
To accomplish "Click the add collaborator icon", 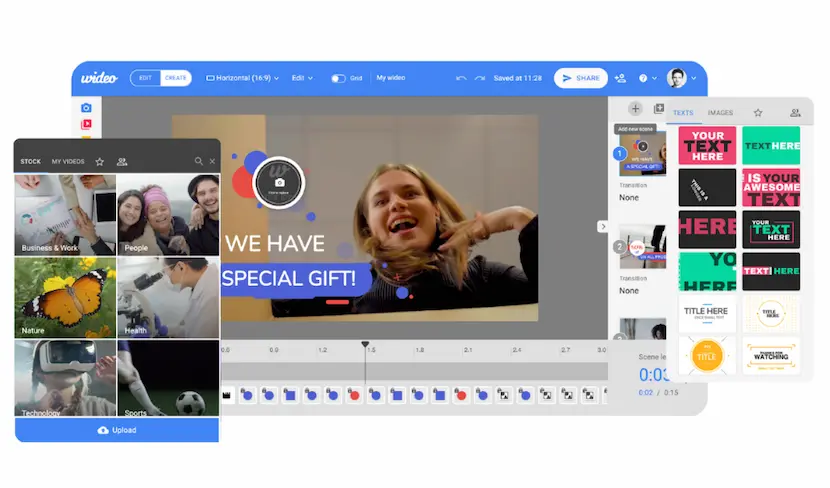I will (x=620, y=78).
